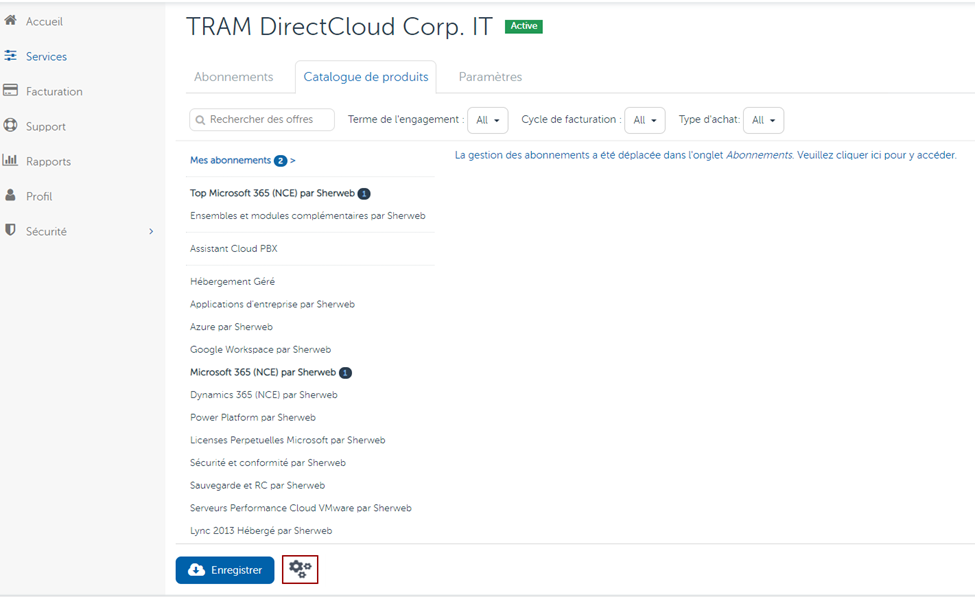
Task: Open Support in the sidebar
Action: tap(45, 126)
